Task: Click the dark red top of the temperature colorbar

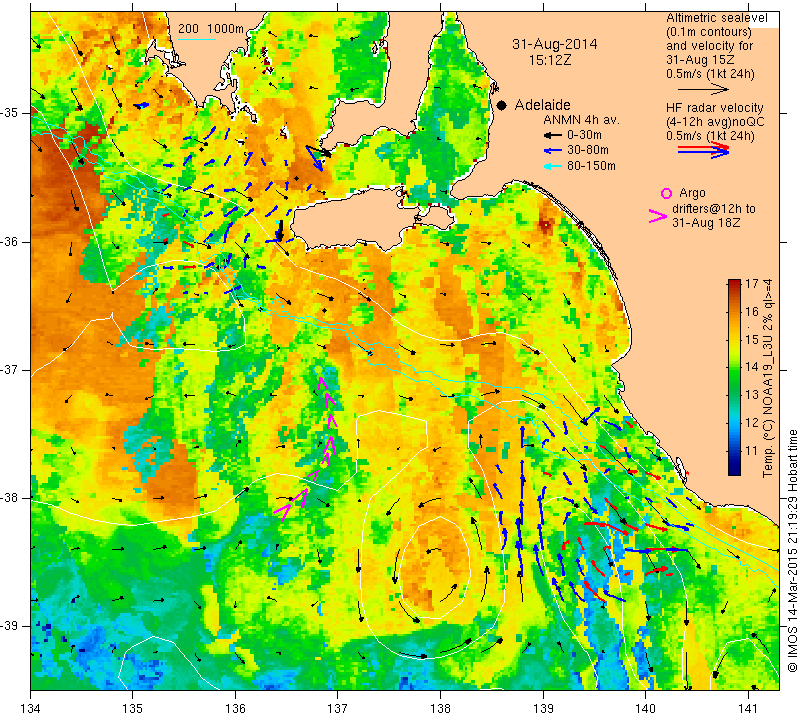Action: pyautogui.click(x=734, y=284)
